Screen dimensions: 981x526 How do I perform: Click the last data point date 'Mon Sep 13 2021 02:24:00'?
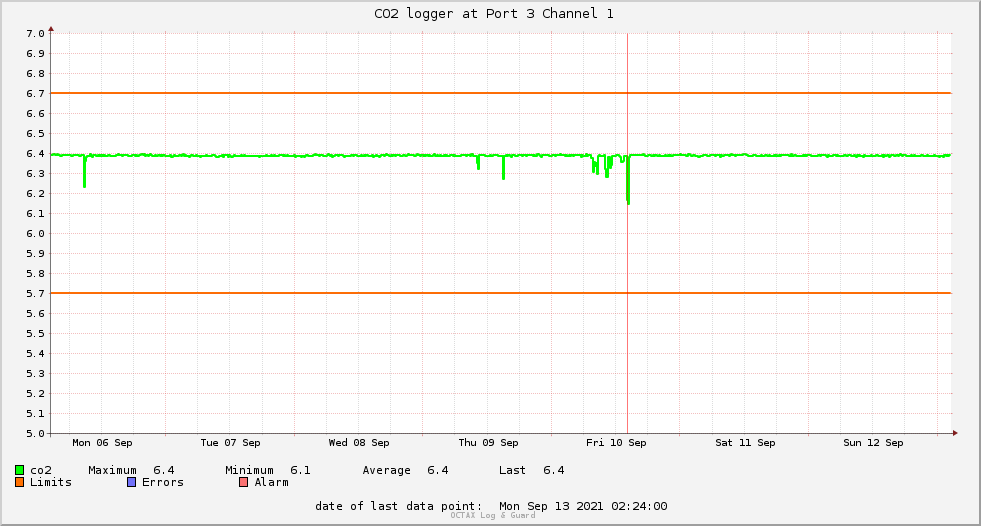(x=583, y=506)
